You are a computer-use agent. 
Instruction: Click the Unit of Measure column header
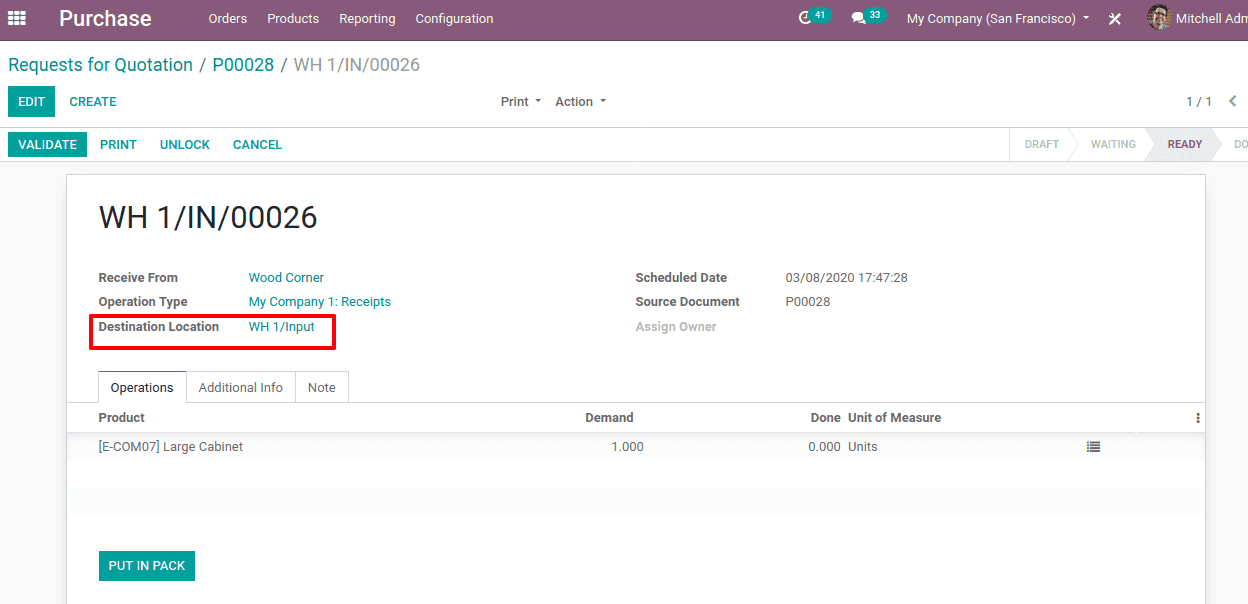click(895, 418)
